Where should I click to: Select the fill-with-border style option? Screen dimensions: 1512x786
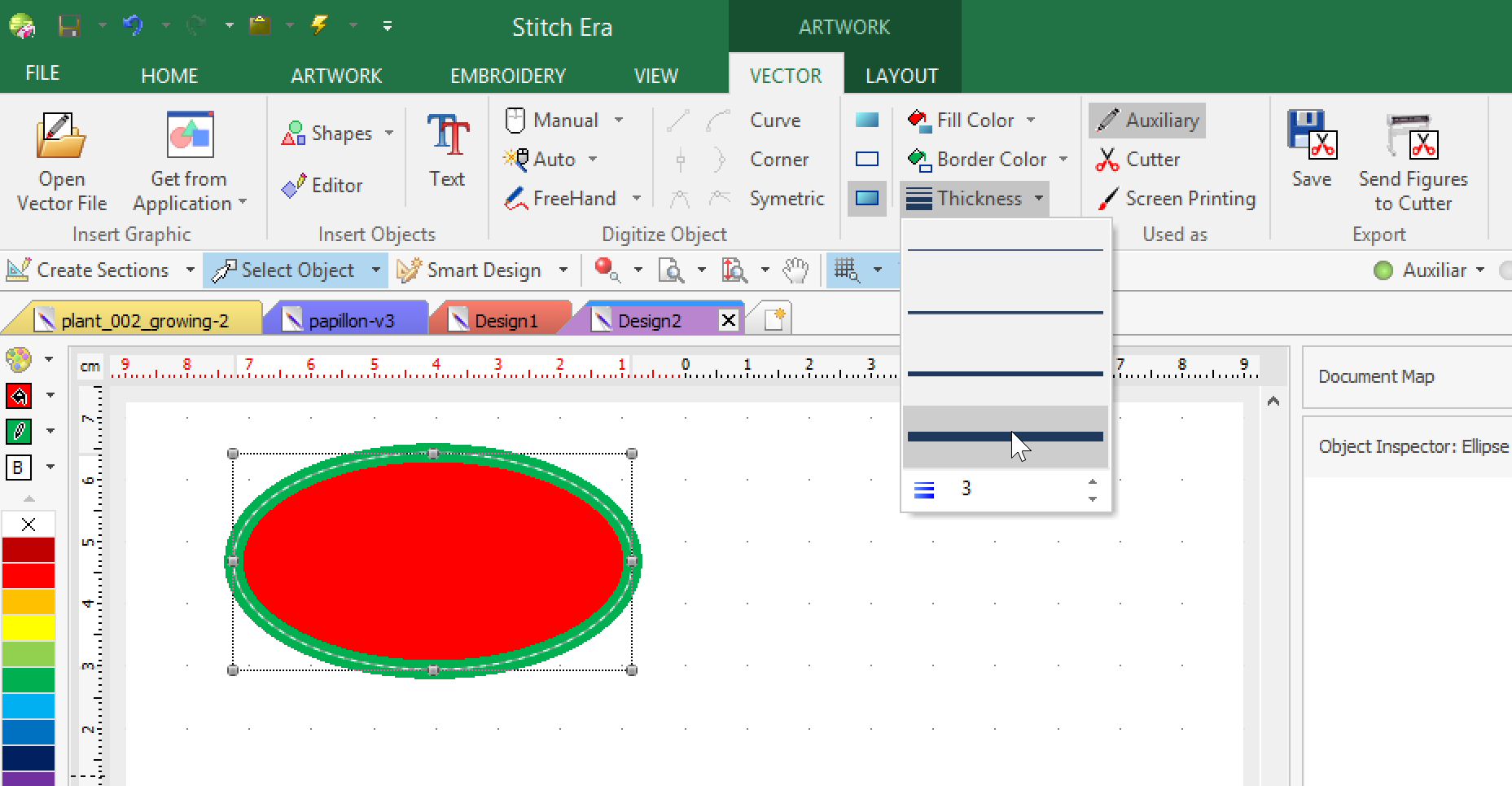(x=867, y=198)
